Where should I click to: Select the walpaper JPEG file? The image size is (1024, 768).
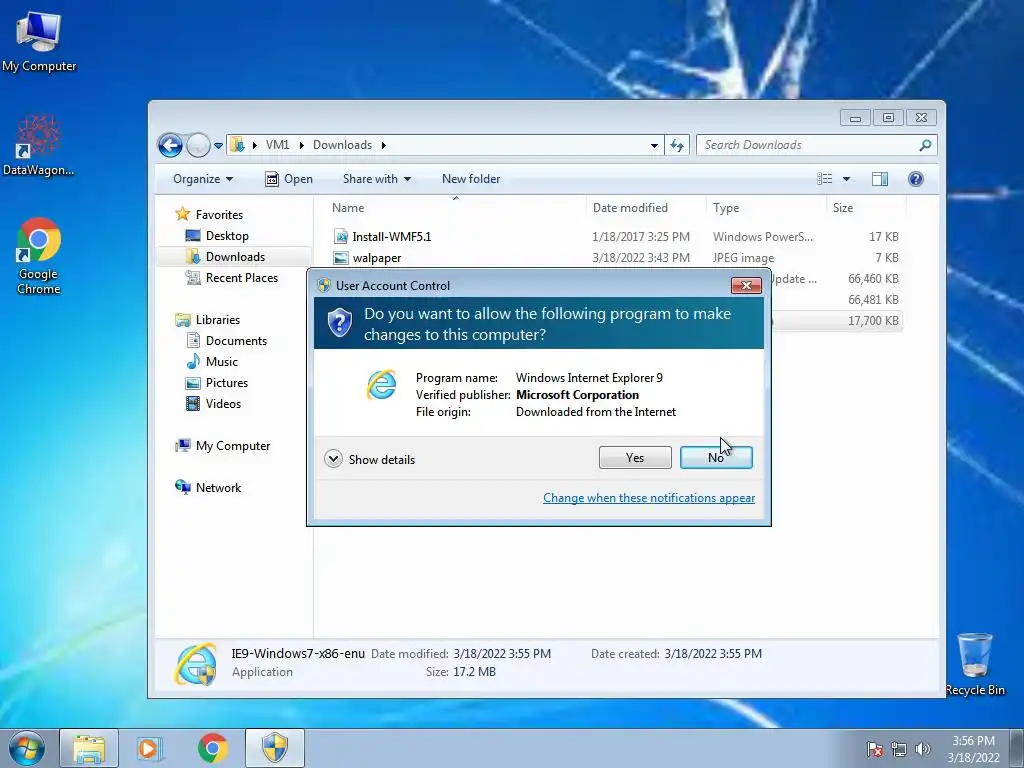(x=377, y=258)
